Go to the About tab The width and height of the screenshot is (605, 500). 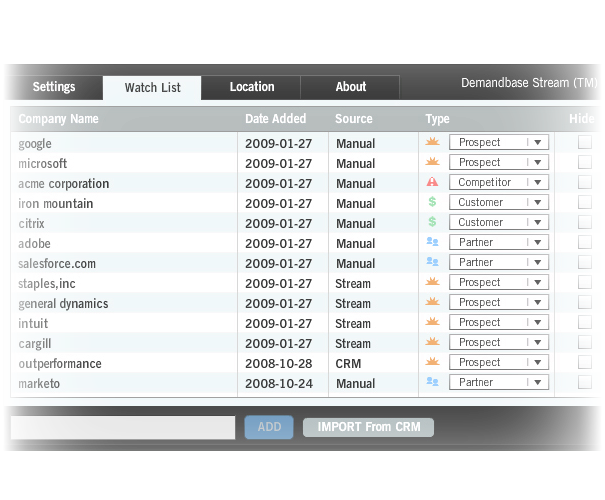350,87
